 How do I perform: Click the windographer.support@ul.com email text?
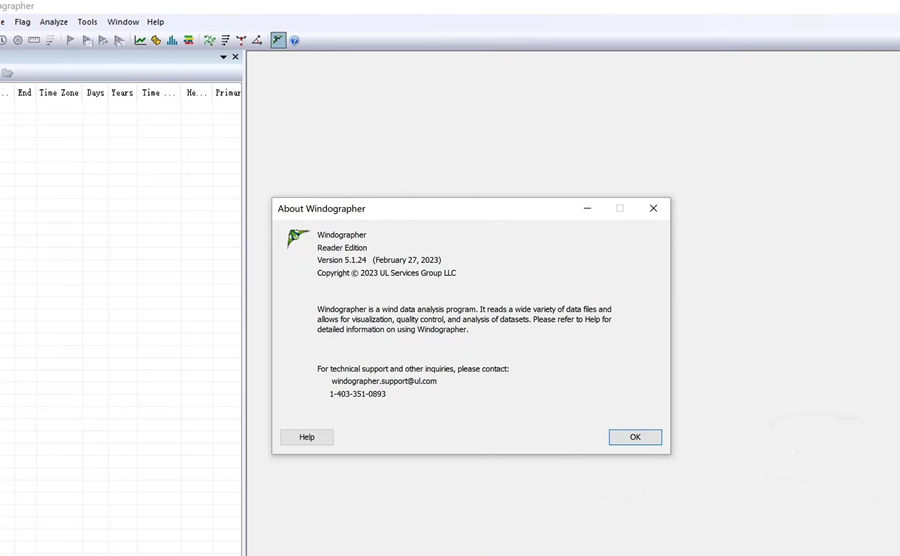[x=384, y=381]
